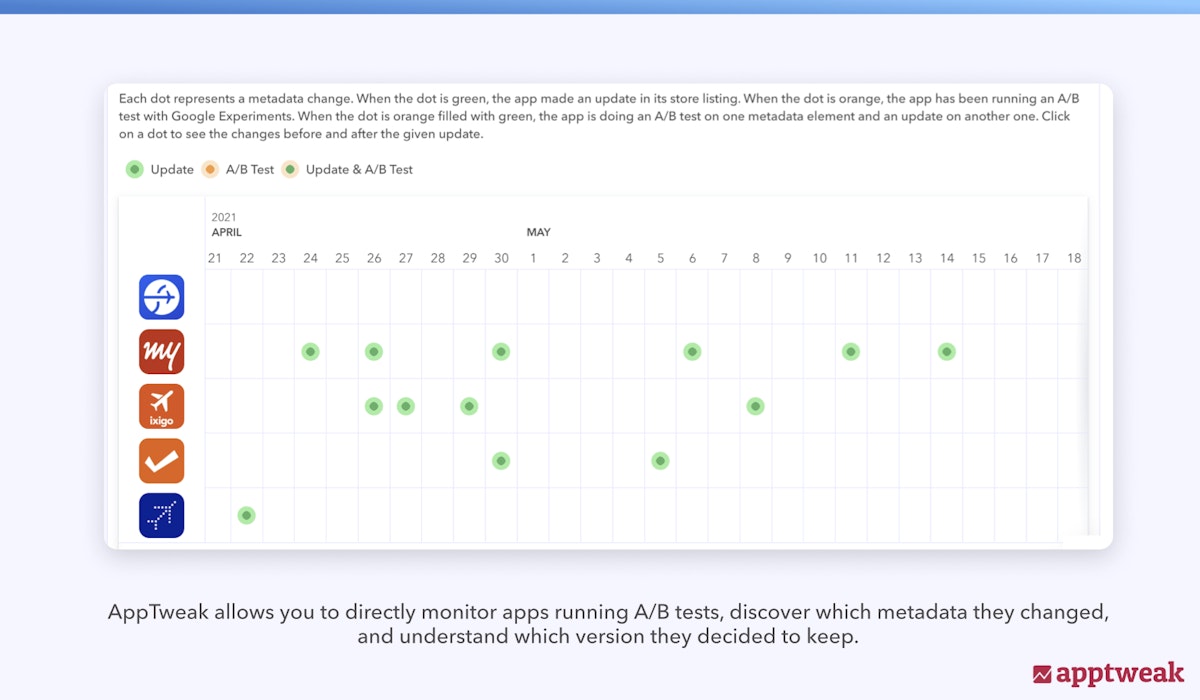Open ixigo update dot on April 27

(x=405, y=406)
